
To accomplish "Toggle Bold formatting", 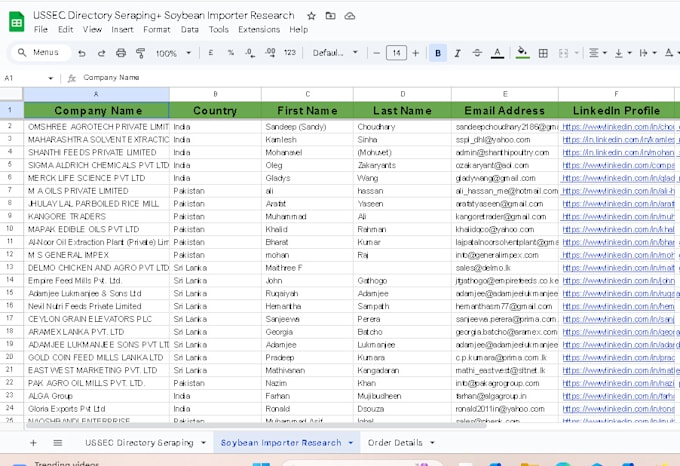I will 438,53.
